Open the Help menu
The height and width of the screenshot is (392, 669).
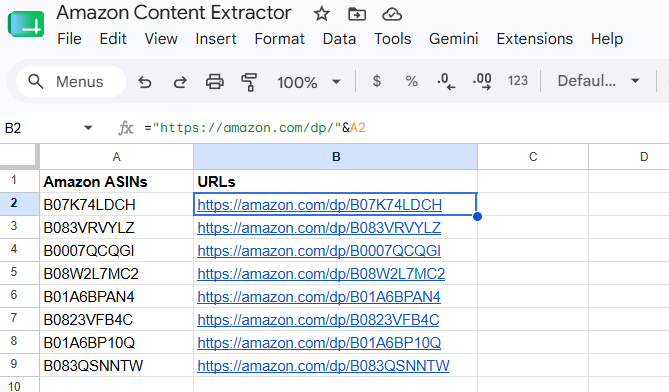click(607, 39)
